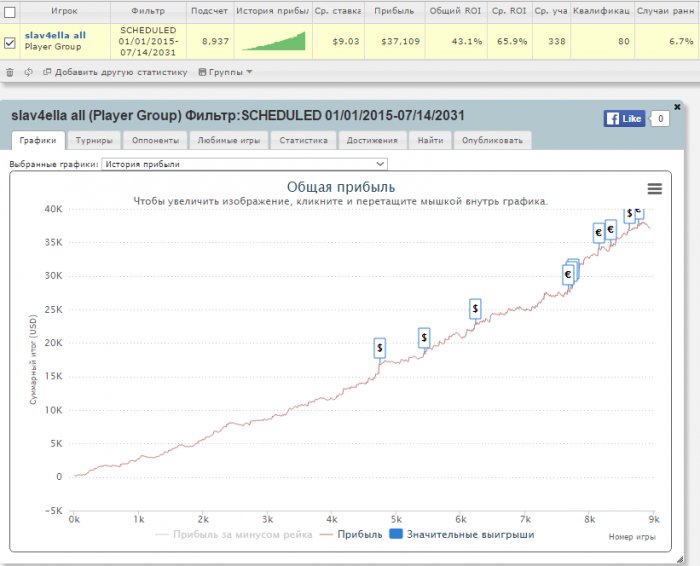Open the 'Оппоненты' tab
The image size is (700, 566).
click(x=155, y=140)
